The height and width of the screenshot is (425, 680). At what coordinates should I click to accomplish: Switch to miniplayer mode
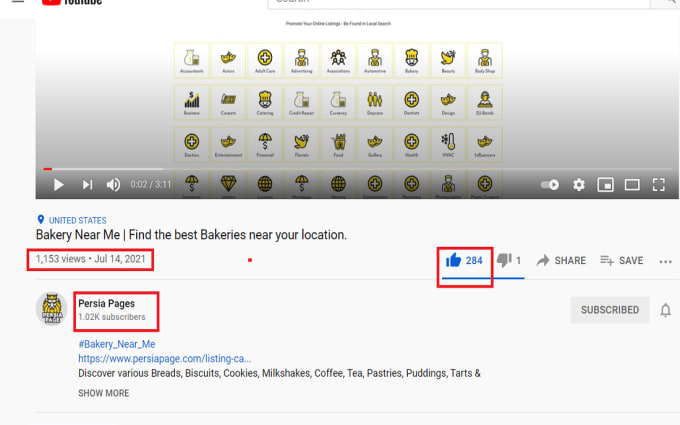(605, 185)
